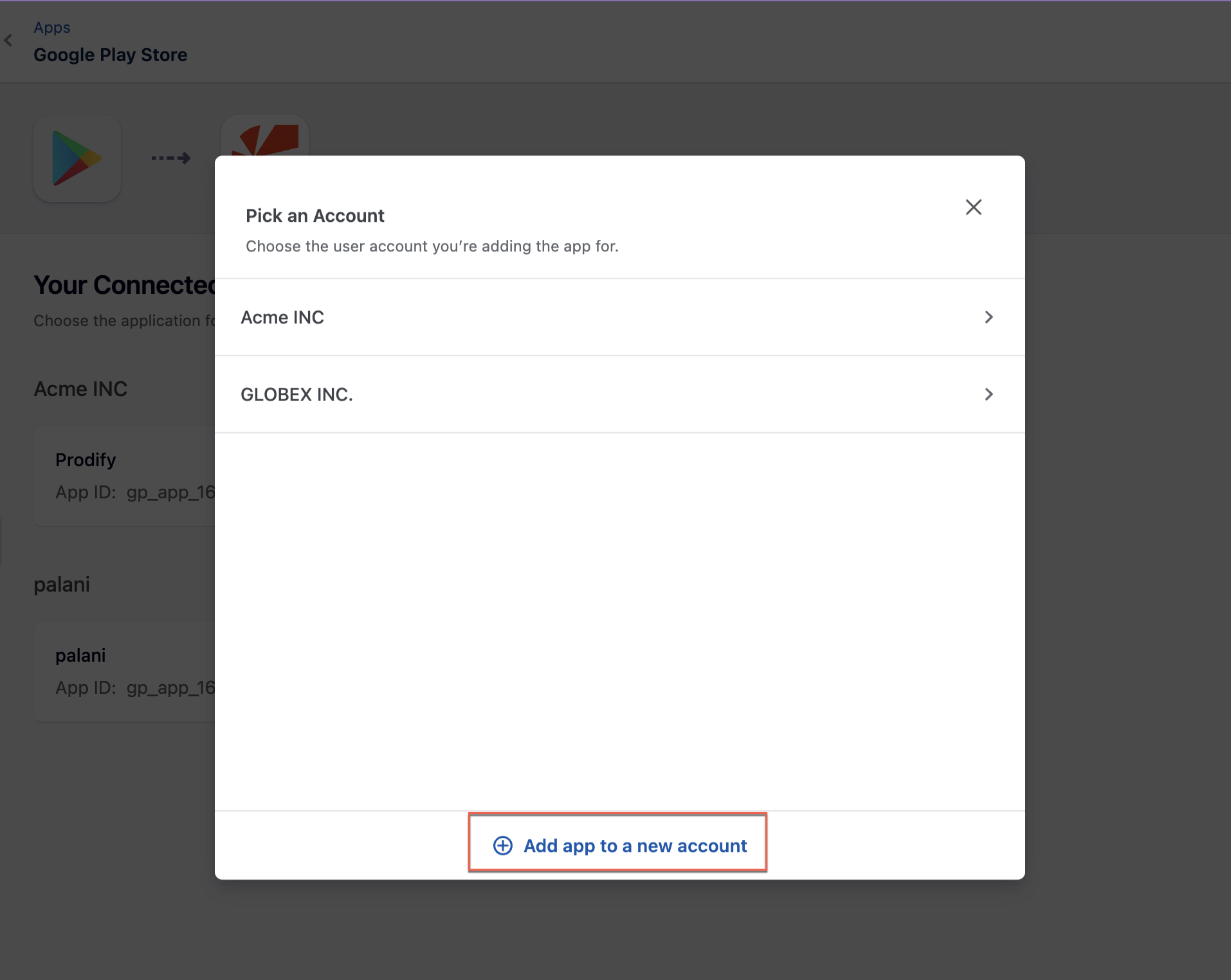This screenshot has width=1231, height=980.
Task: Click the Google Play Store logo icon
Action: pyautogui.click(x=77, y=158)
